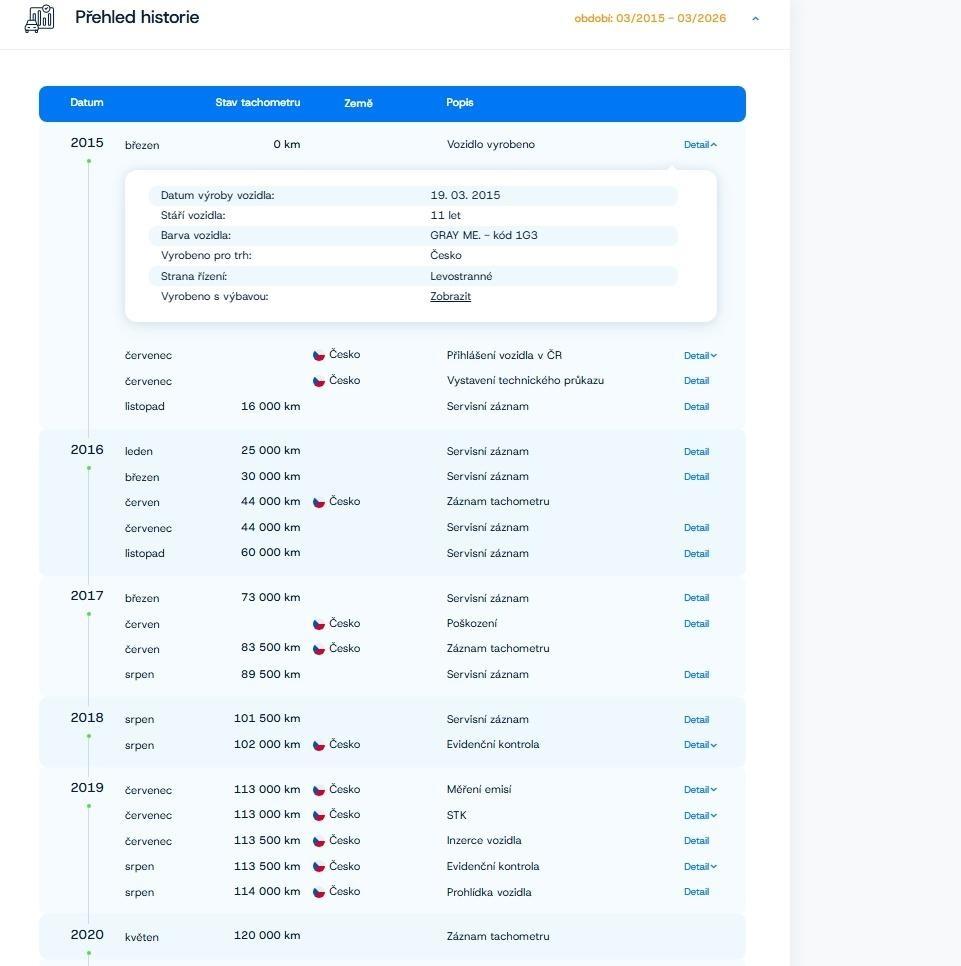961x966 pixels.
Task: Click Czech flag icon beside Poškození entry
Action: [x=319, y=624]
